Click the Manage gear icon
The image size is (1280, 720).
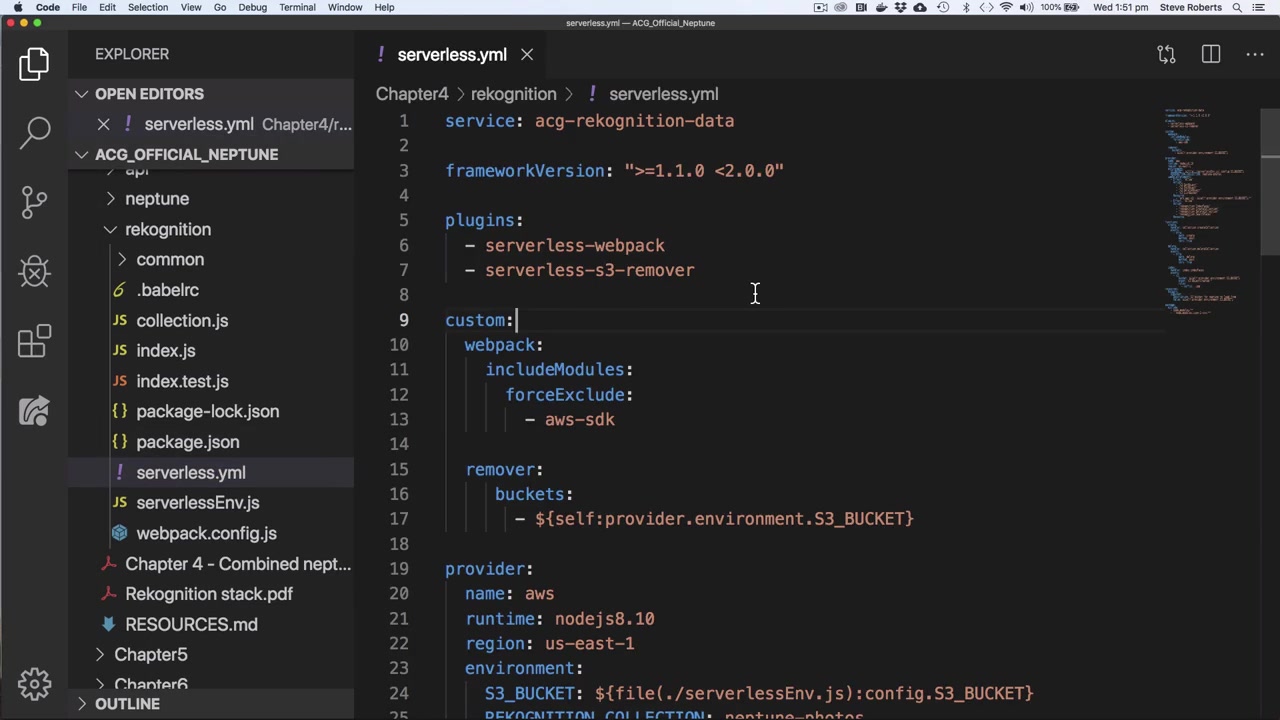pyautogui.click(x=34, y=684)
